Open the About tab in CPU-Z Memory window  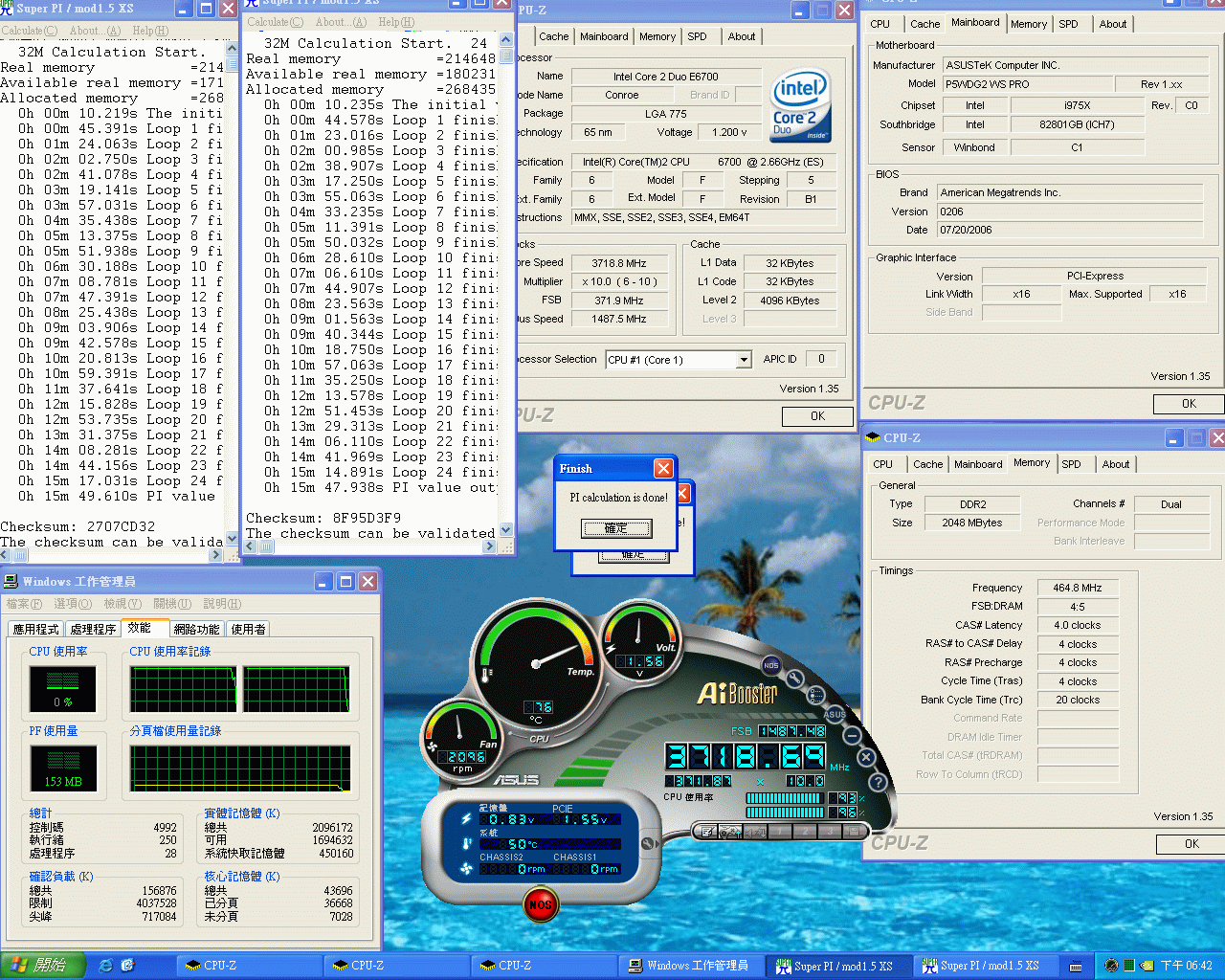[1116, 464]
